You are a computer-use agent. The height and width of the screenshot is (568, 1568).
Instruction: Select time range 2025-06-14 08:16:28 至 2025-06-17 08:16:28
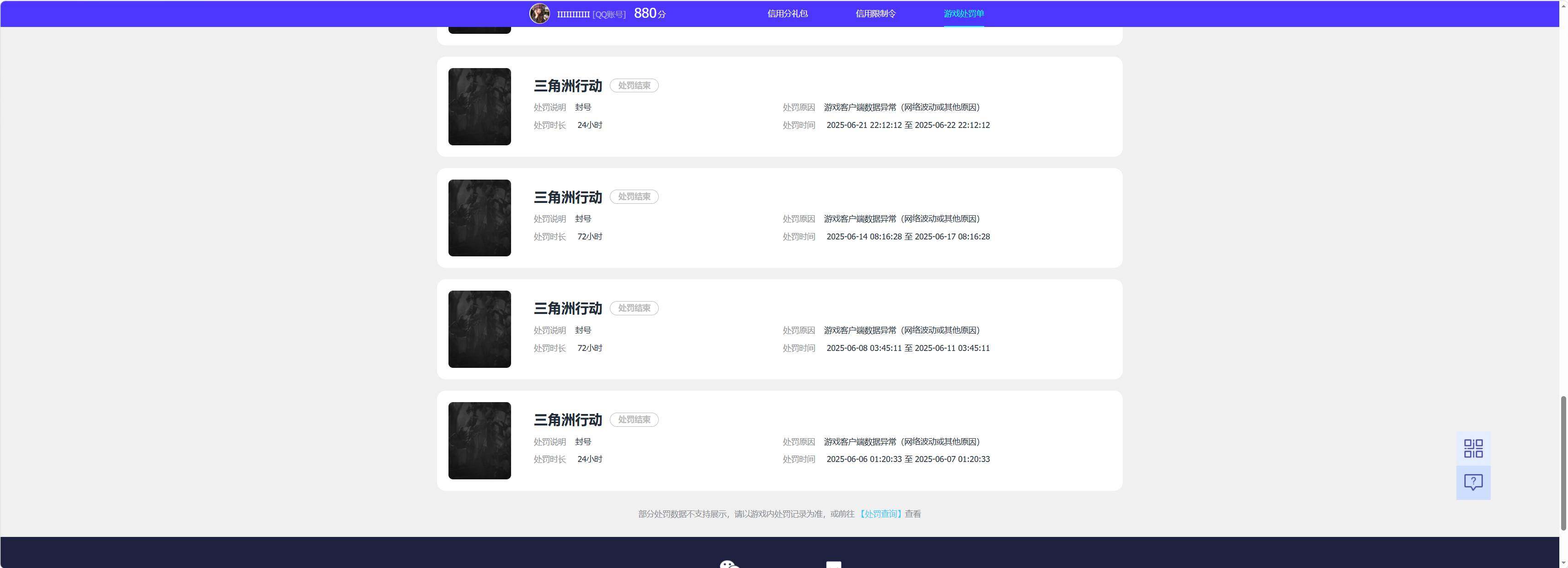coord(908,237)
